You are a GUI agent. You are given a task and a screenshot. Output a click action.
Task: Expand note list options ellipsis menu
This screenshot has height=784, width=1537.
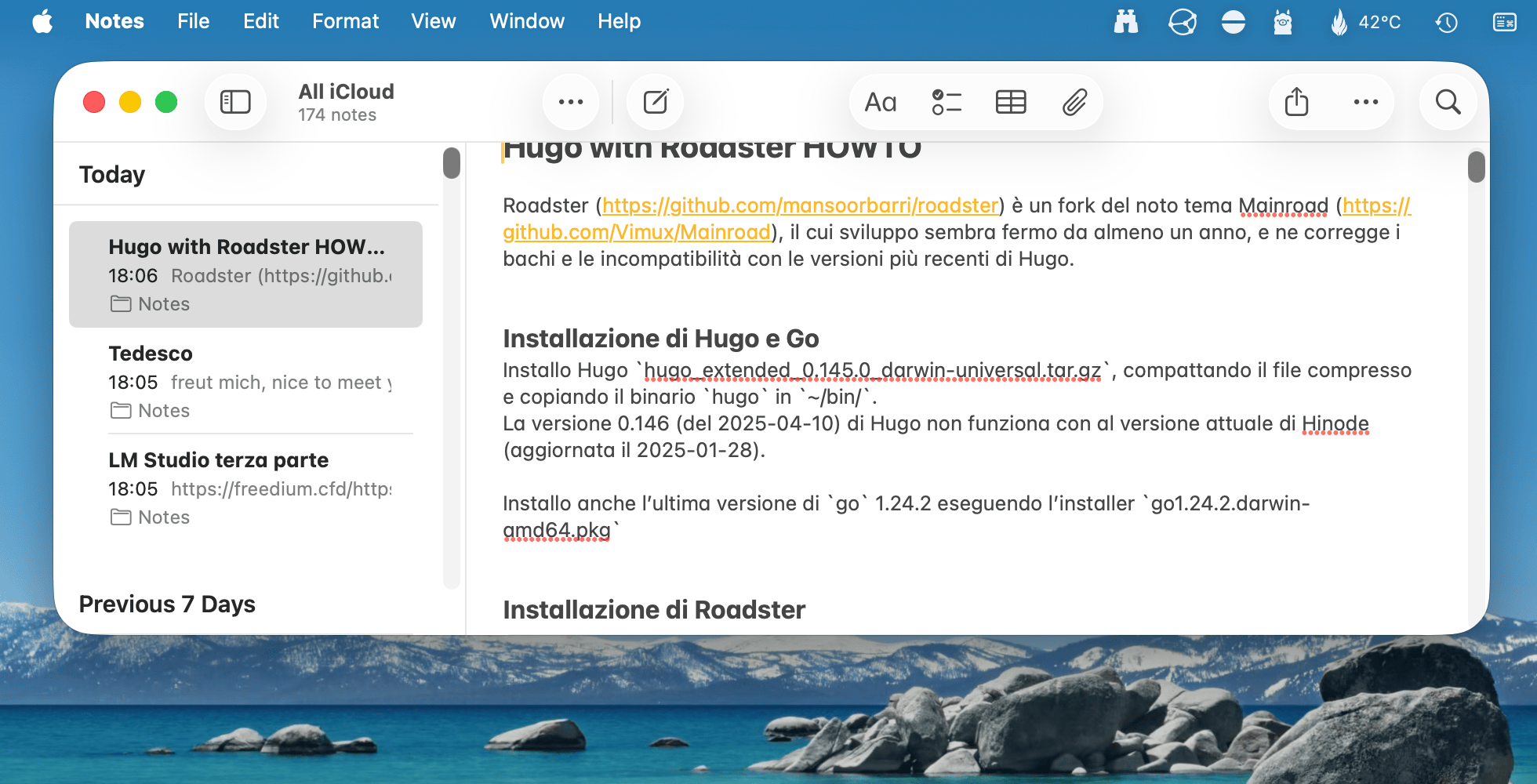click(x=571, y=102)
